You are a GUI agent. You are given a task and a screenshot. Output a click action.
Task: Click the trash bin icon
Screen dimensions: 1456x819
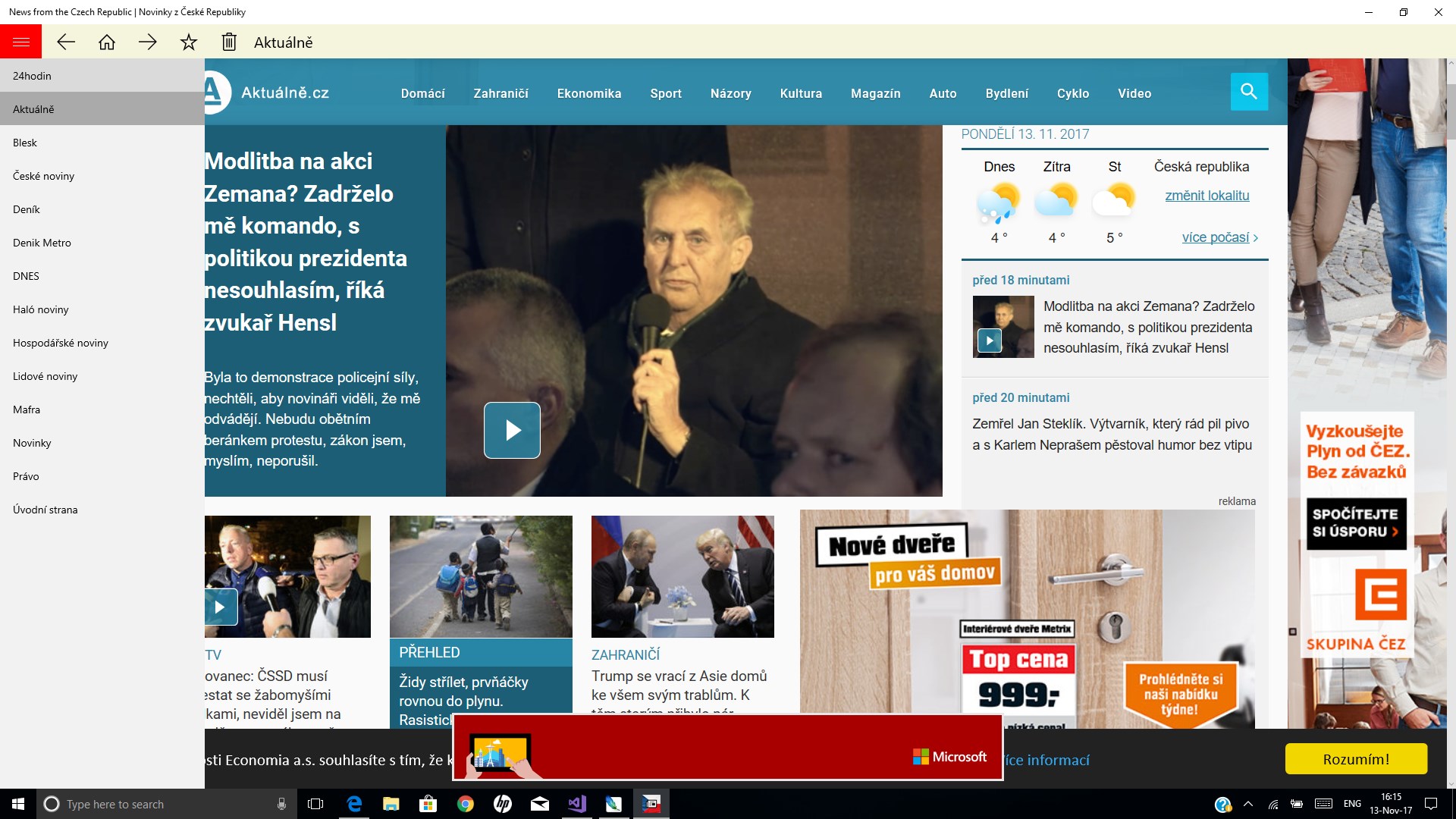[x=229, y=42]
